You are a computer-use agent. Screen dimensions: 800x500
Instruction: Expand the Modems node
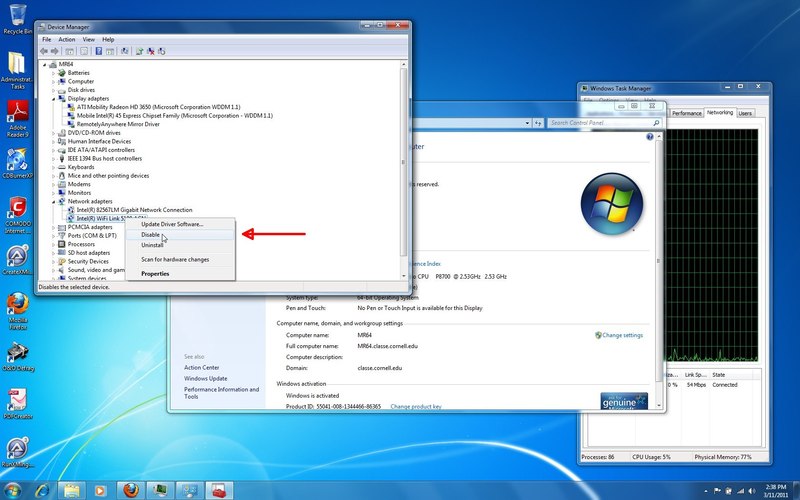[x=53, y=184]
